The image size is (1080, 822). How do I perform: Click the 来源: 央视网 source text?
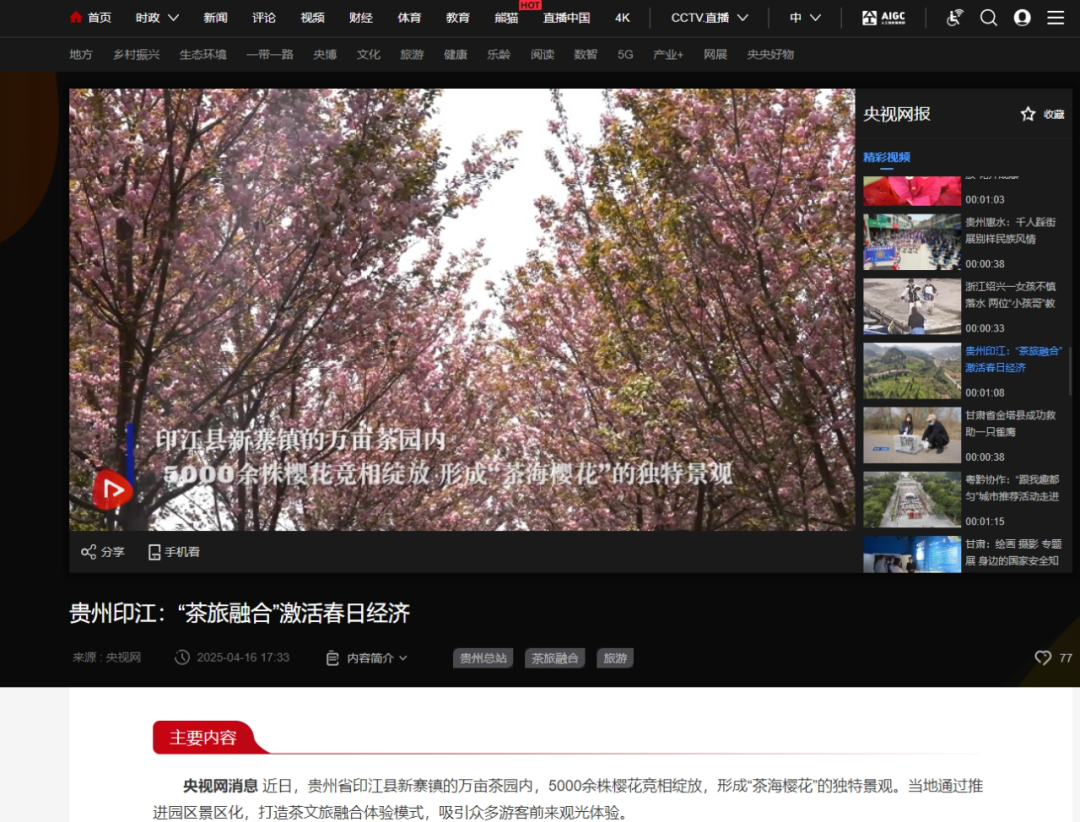click(x=107, y=657)
